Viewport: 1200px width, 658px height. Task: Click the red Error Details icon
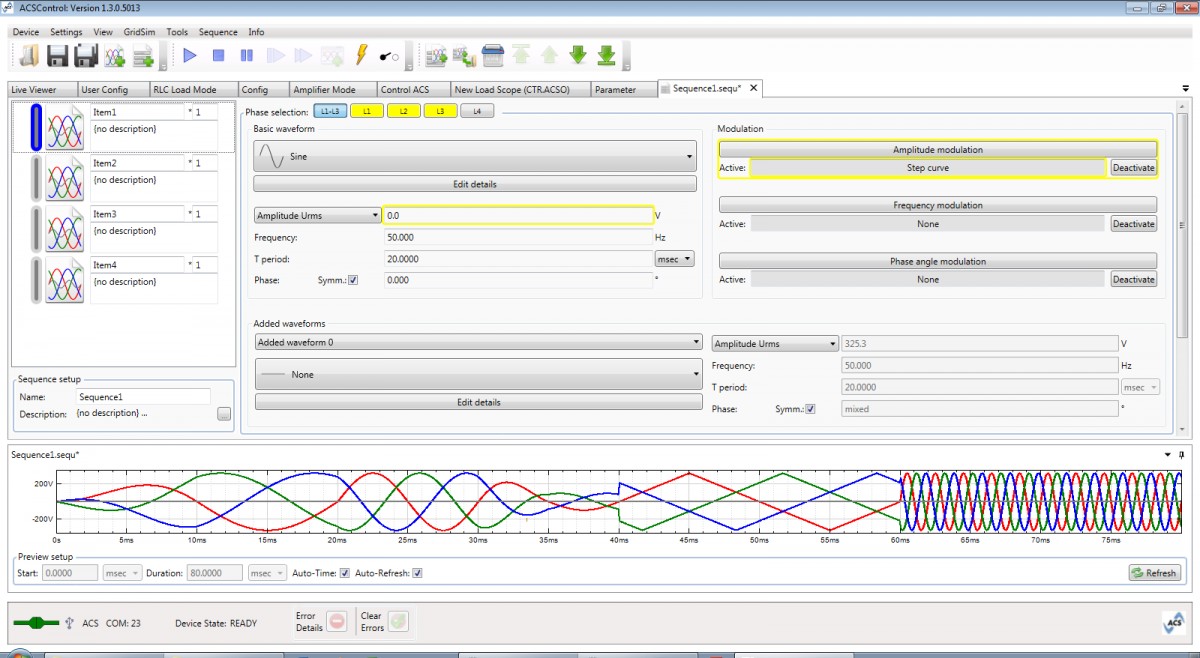coord(337,621)
